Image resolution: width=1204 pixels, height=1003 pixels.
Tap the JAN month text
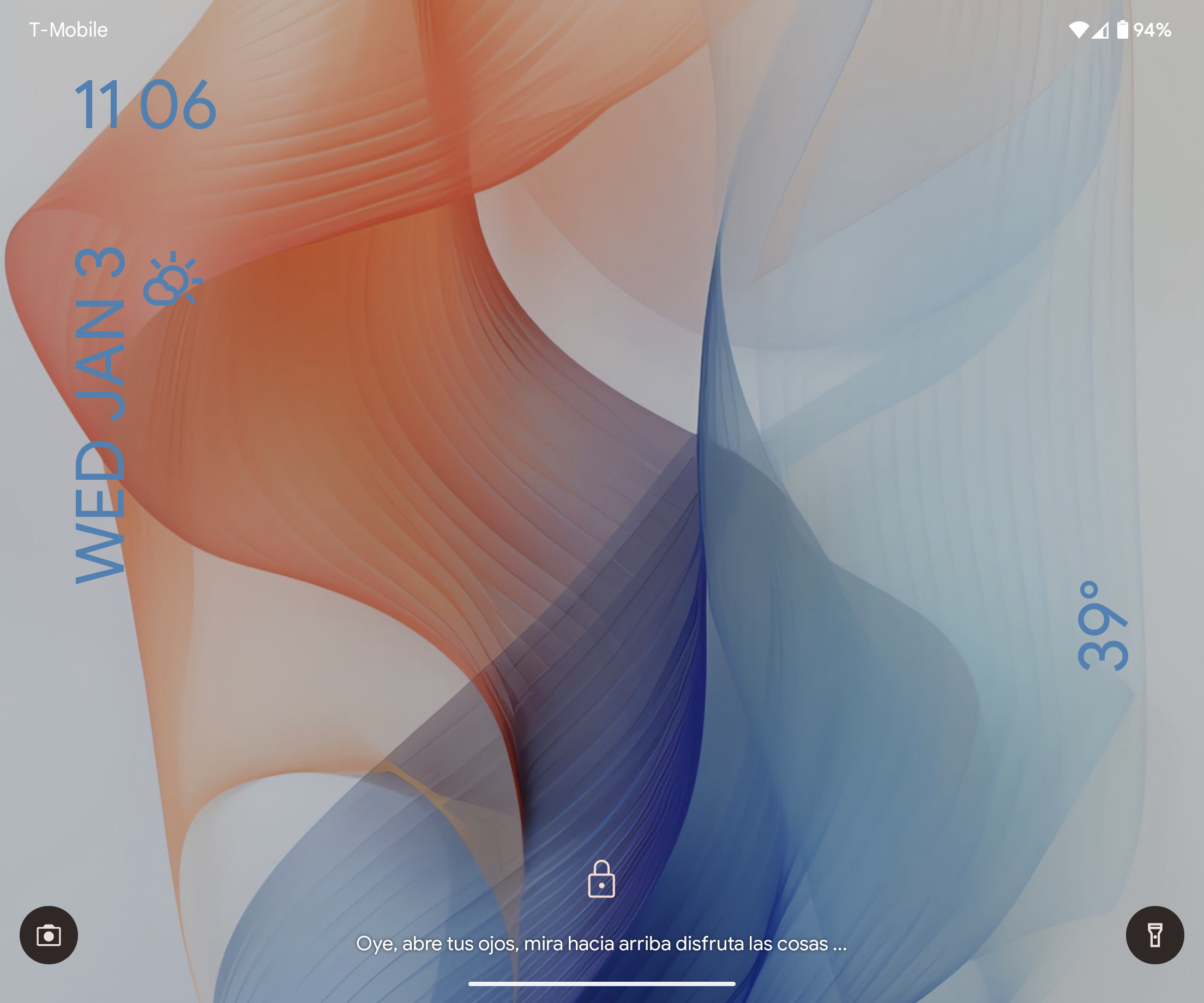[x=100, y=360]
